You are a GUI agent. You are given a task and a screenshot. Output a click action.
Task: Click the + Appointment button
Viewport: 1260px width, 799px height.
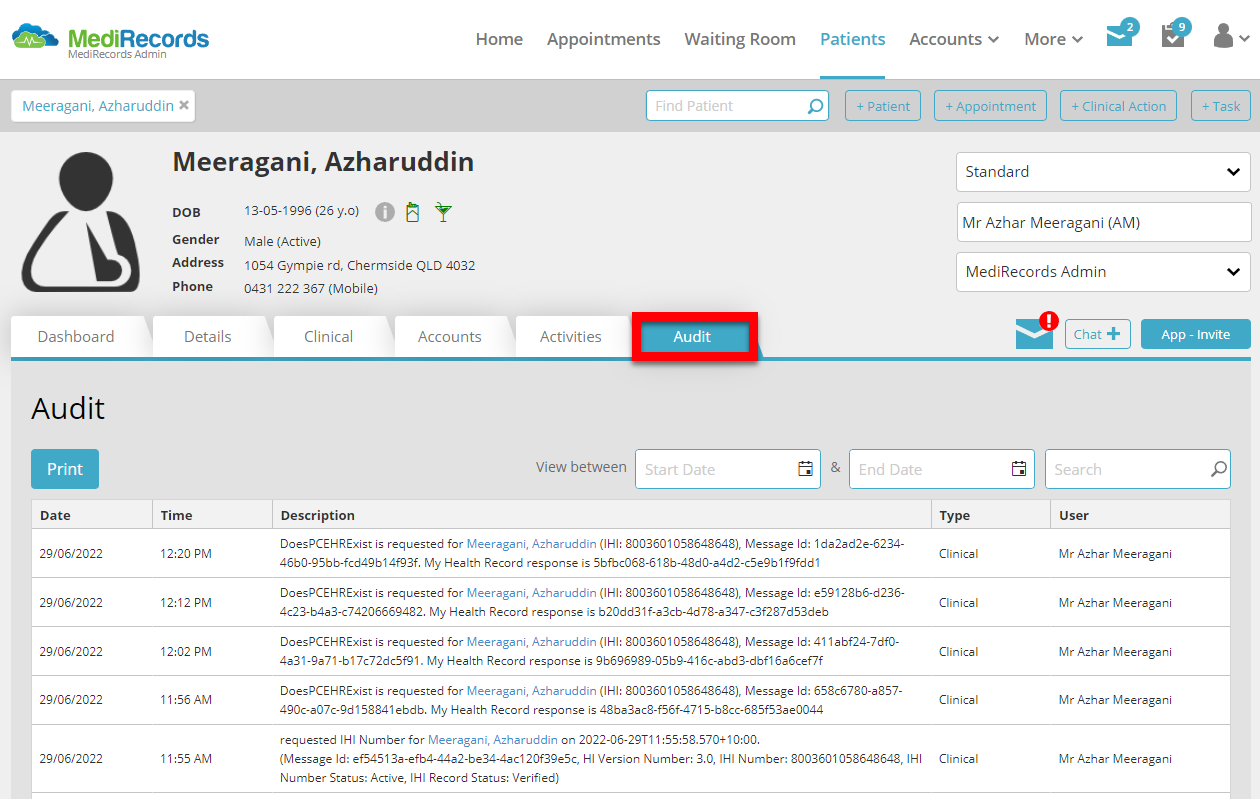[x=990, y=106]
